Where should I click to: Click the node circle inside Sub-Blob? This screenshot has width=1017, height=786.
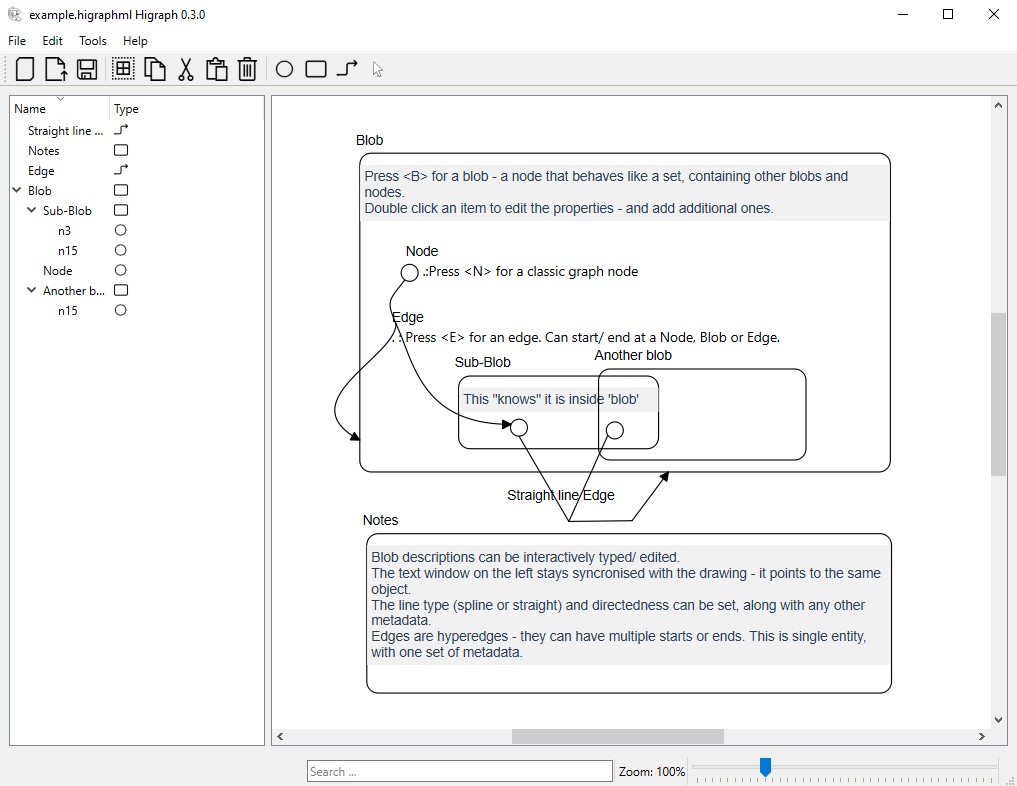(519, 427)
